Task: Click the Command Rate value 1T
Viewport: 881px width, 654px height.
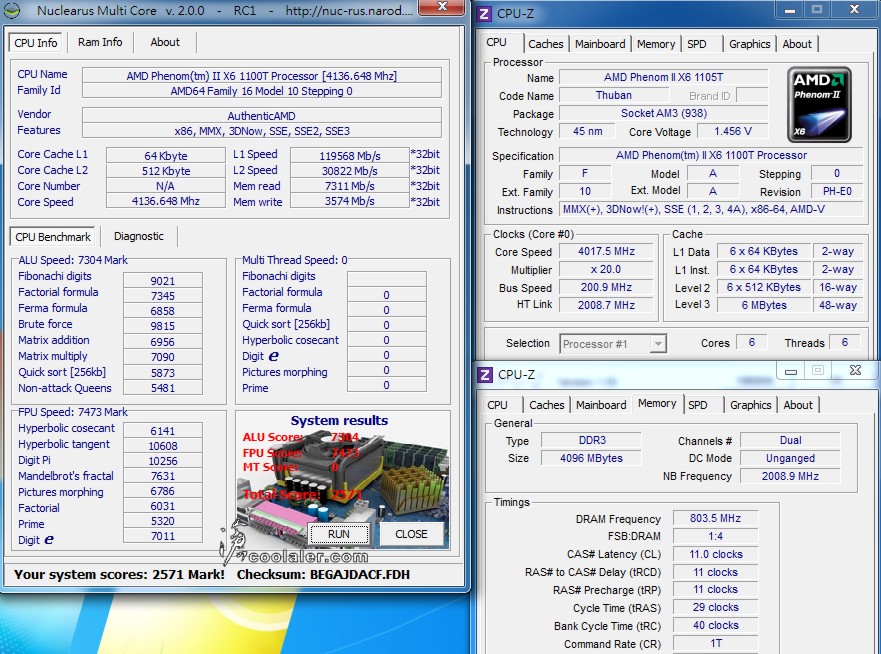Action: [715, 643]
